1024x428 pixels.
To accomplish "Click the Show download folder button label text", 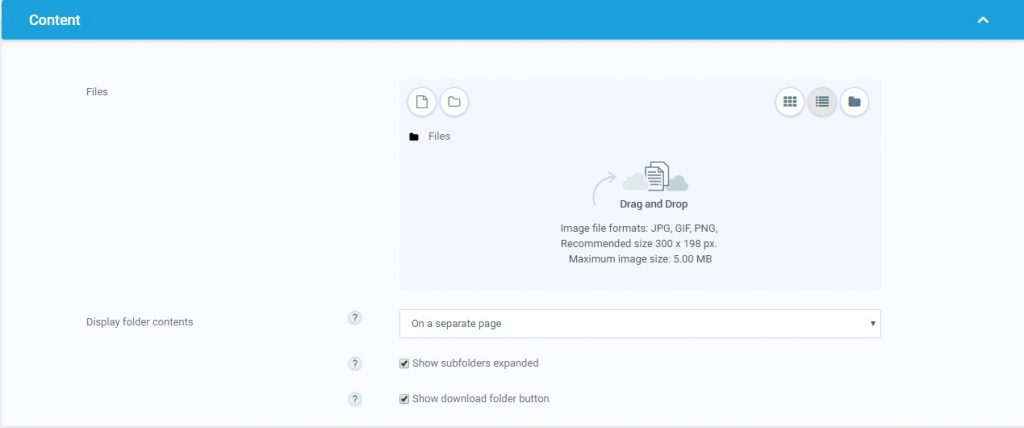I will tap(480, 399).
